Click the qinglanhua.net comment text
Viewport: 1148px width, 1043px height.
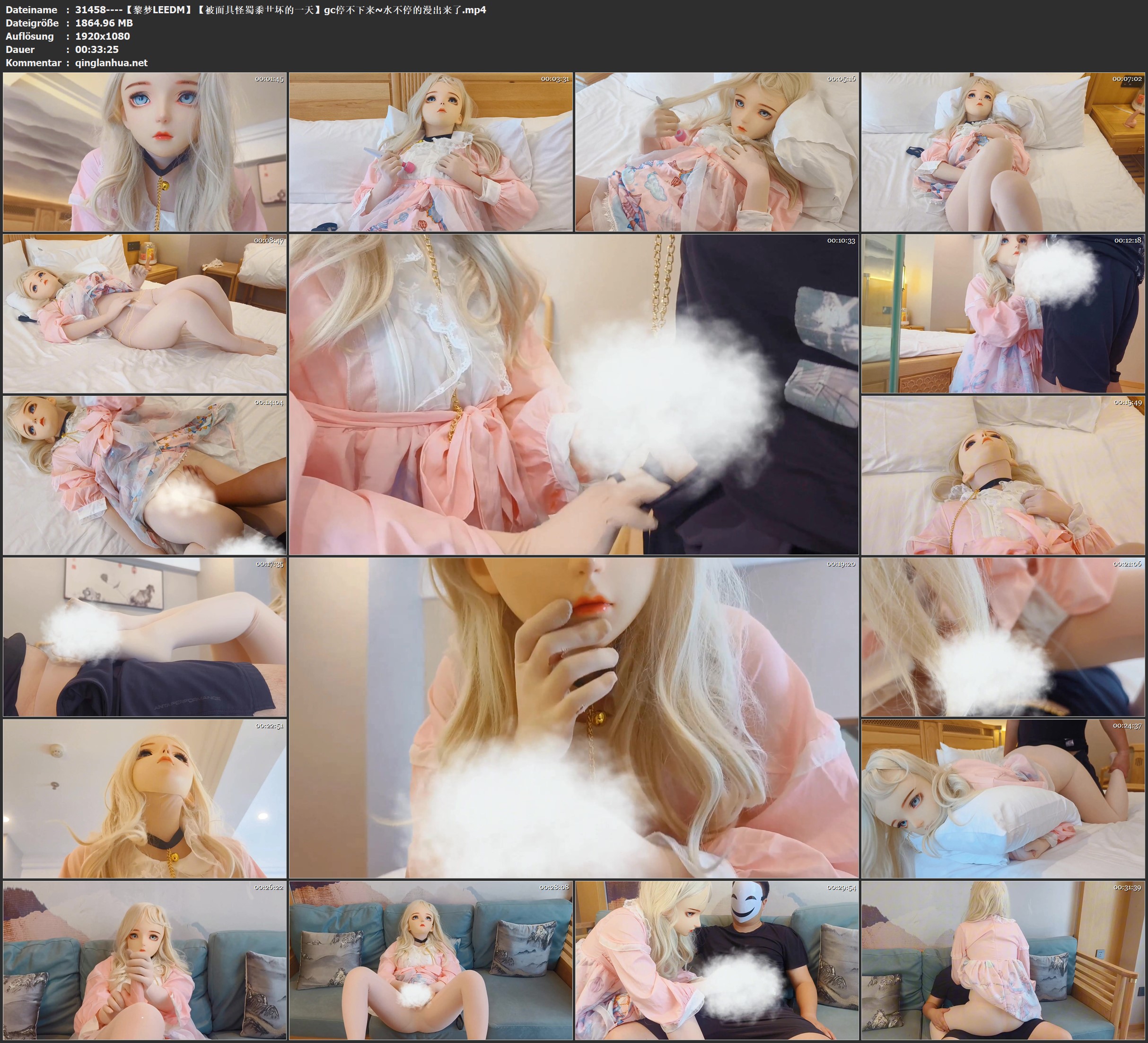pyautogui.click(x=111, y=62)
